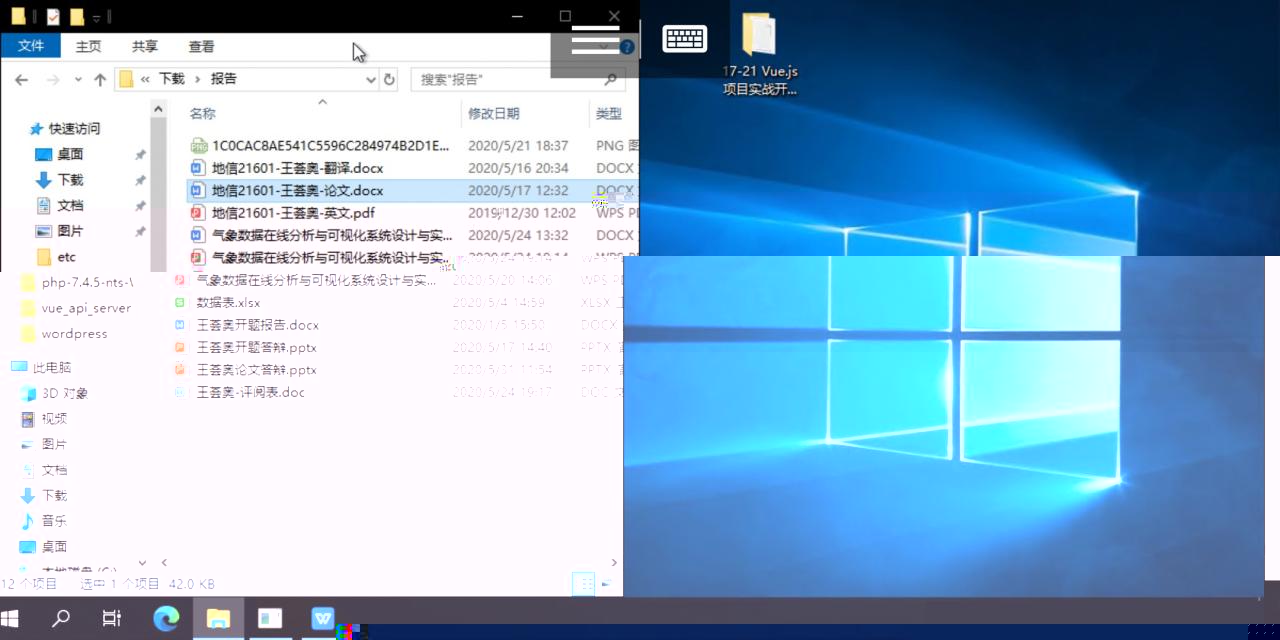Expand the recent locations dropdown
The image size is (1280, 640).
click(x=78, y=79)
